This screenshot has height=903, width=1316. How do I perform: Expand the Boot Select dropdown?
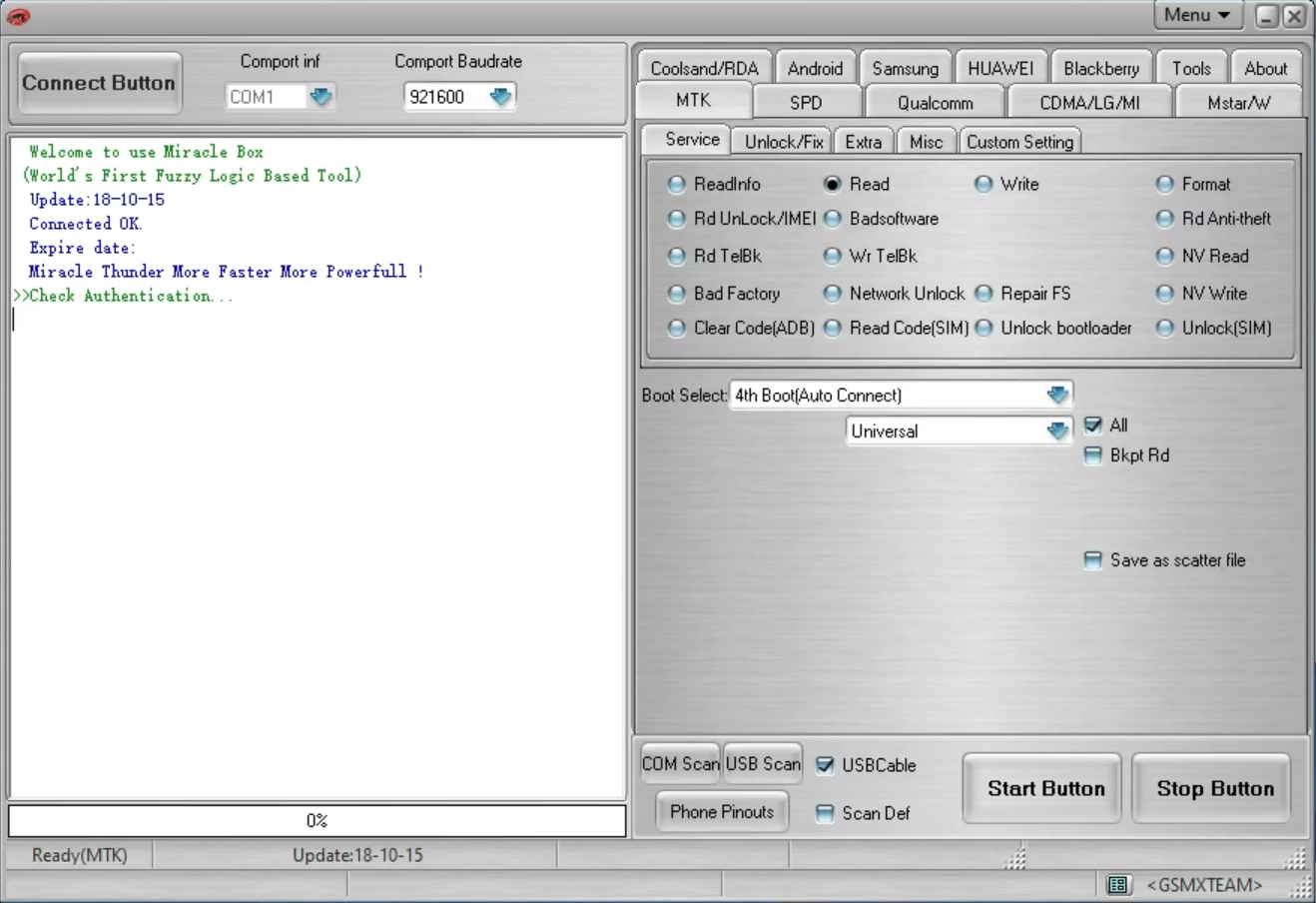[1057, 396]
